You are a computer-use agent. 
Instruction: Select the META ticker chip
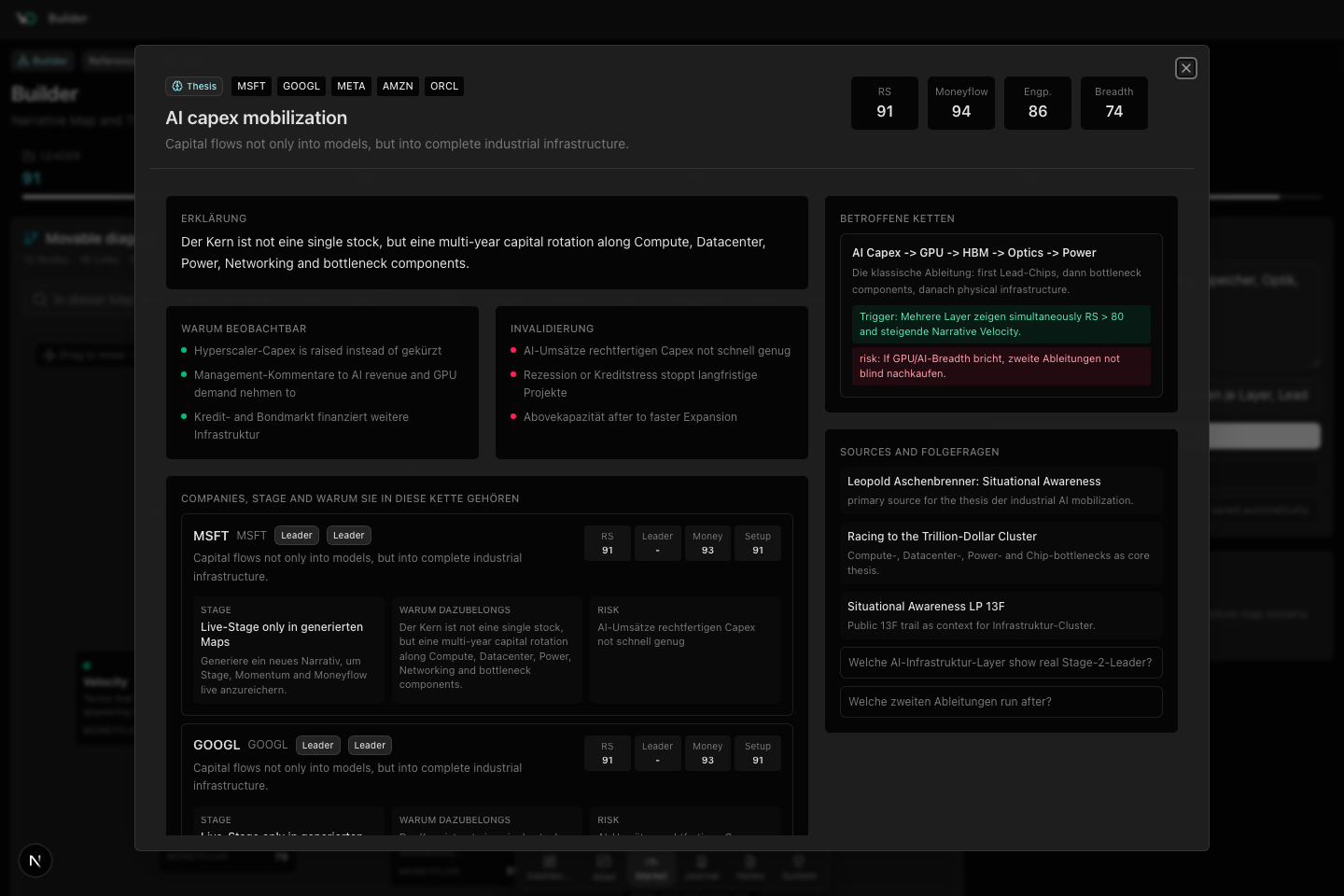351,87
